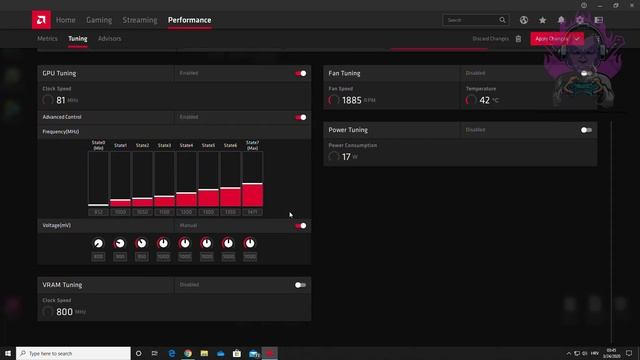Open the notifications bell icon
The width and height of the screenshot is (640, 360).
[561, 20]
